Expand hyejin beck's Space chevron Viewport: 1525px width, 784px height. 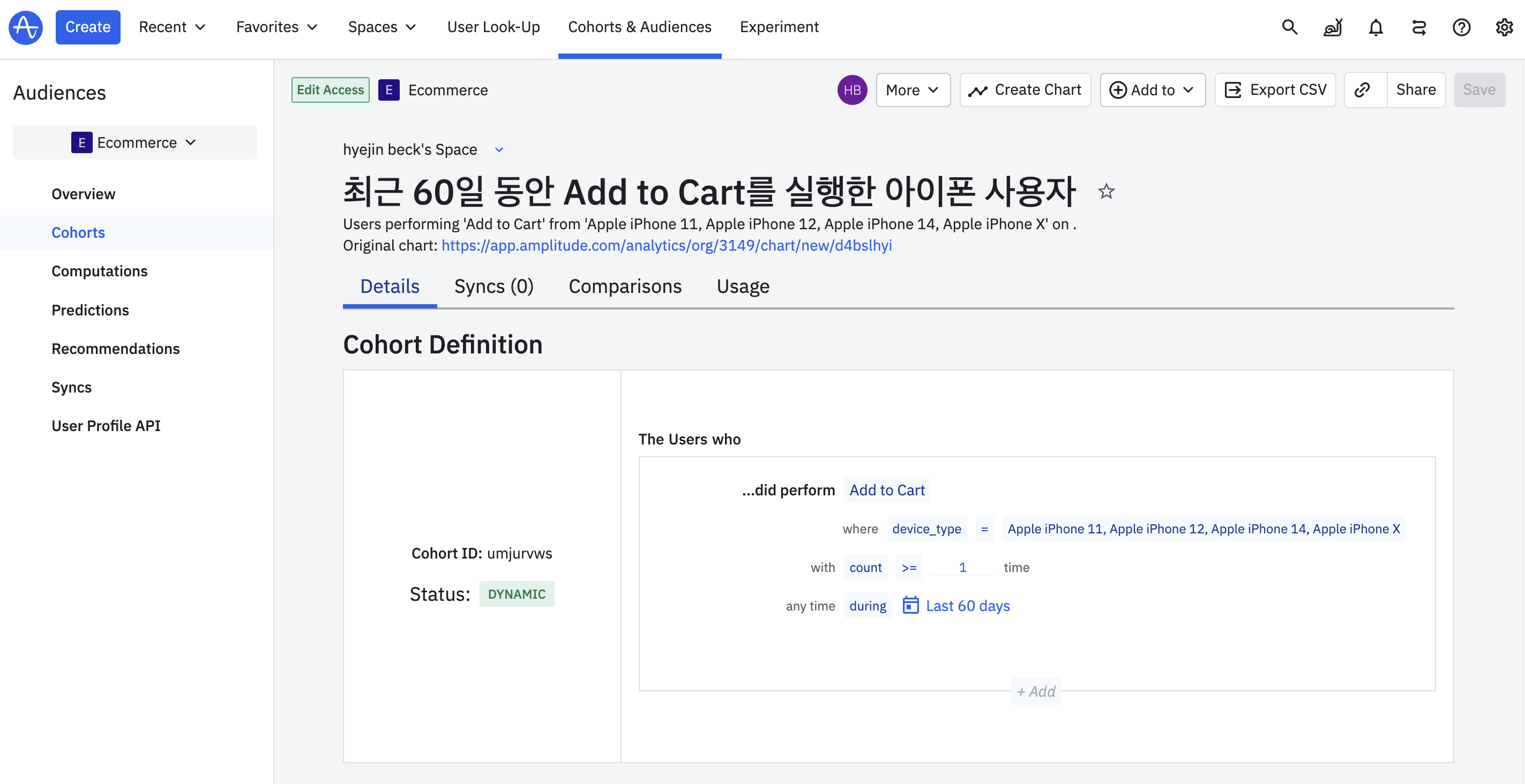click(499, 150)
